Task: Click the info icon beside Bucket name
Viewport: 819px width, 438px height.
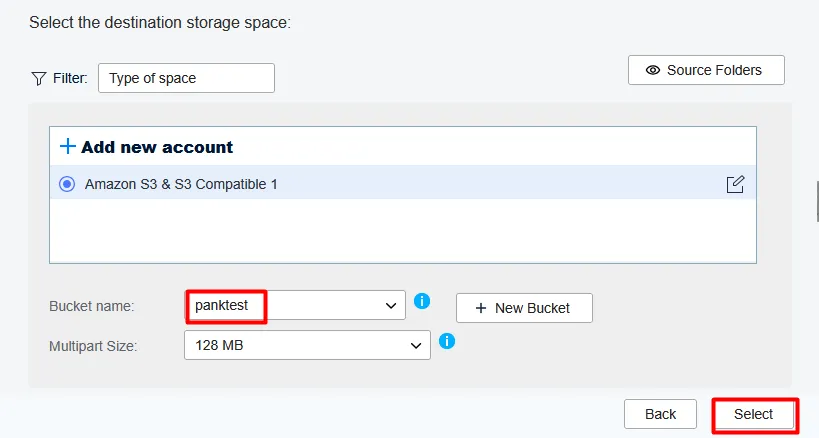Action: tap(422, 301)
